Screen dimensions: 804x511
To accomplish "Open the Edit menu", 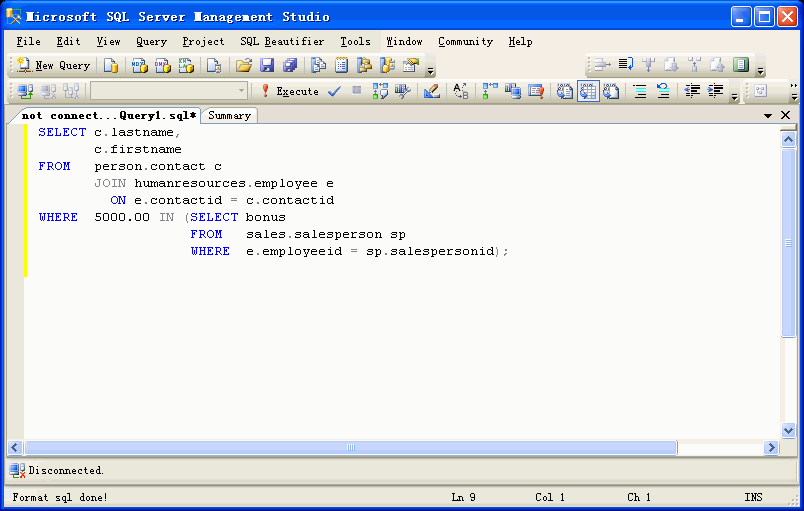I will 68,42.
